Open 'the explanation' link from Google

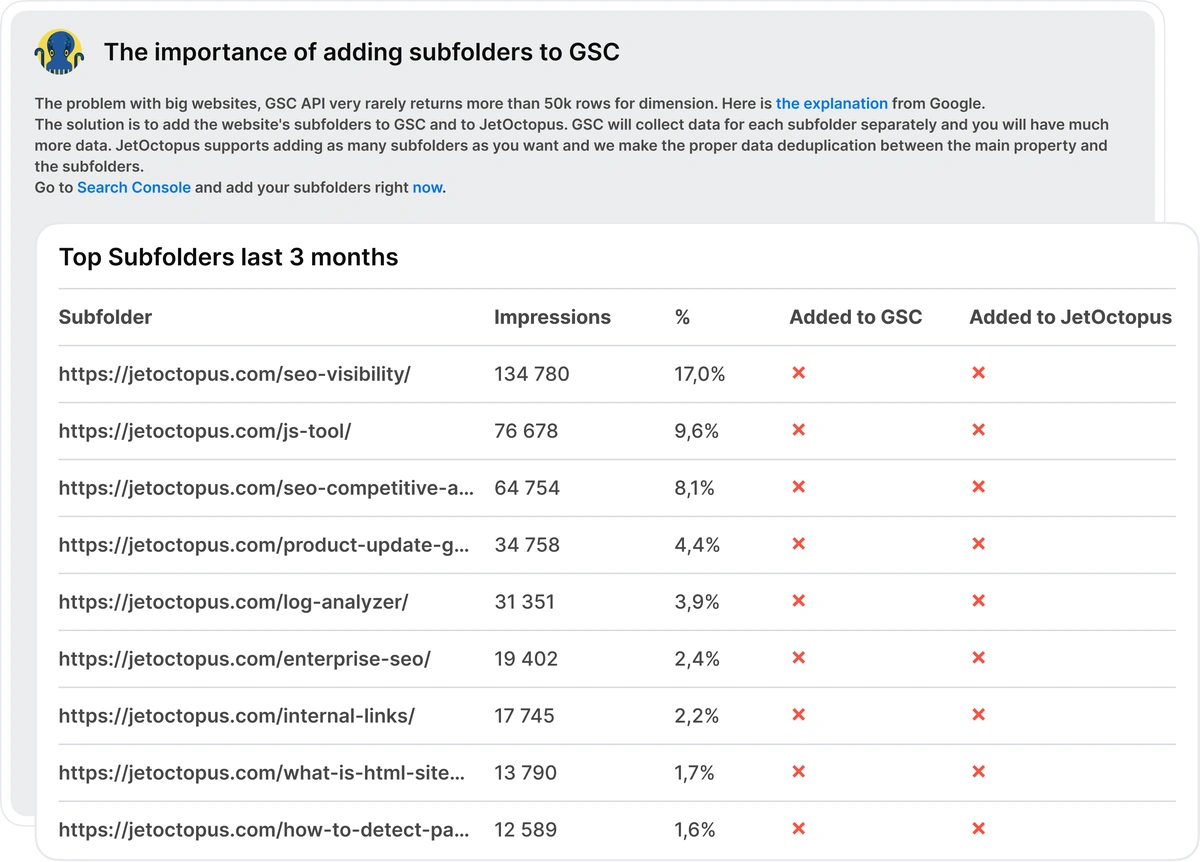(831, 103)
